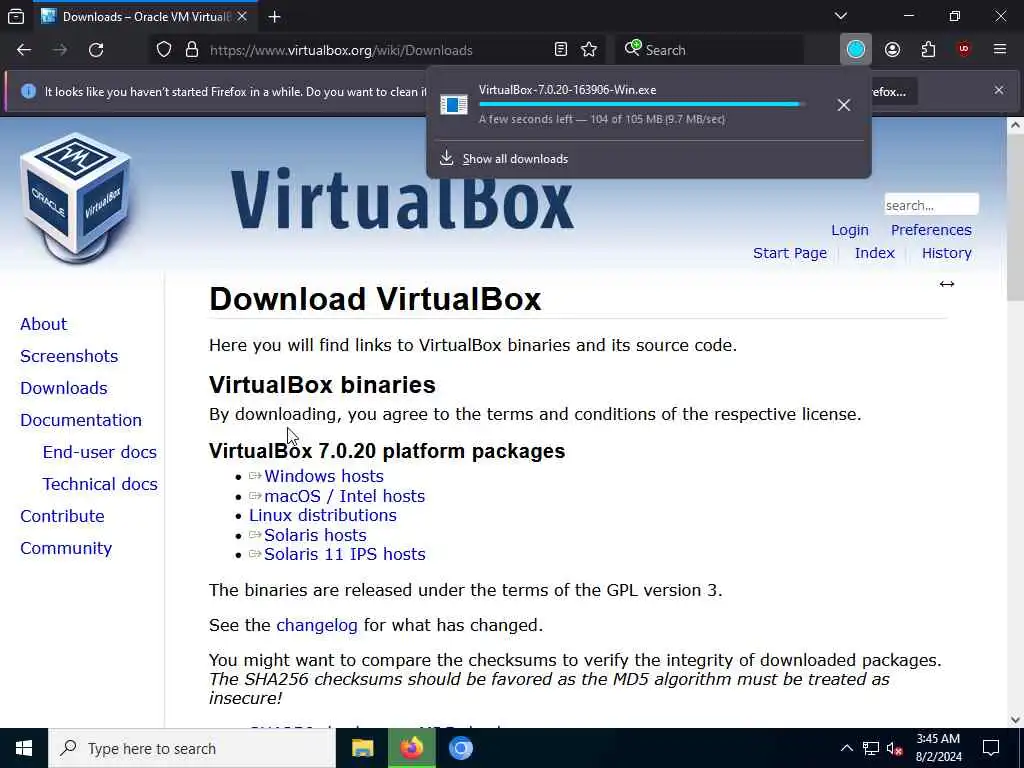Open the tracking protection shield icon
The height and width of the screenshot is (768, 1024).
pos(164,50)
